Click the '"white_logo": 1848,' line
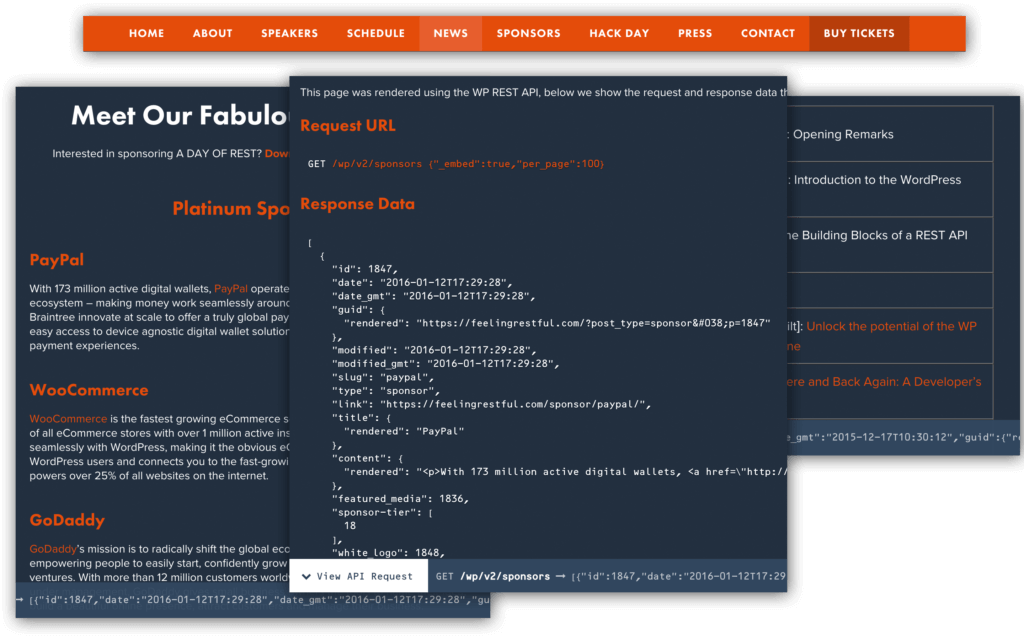Screen dimensions: 1024x640 click(389, 553)
